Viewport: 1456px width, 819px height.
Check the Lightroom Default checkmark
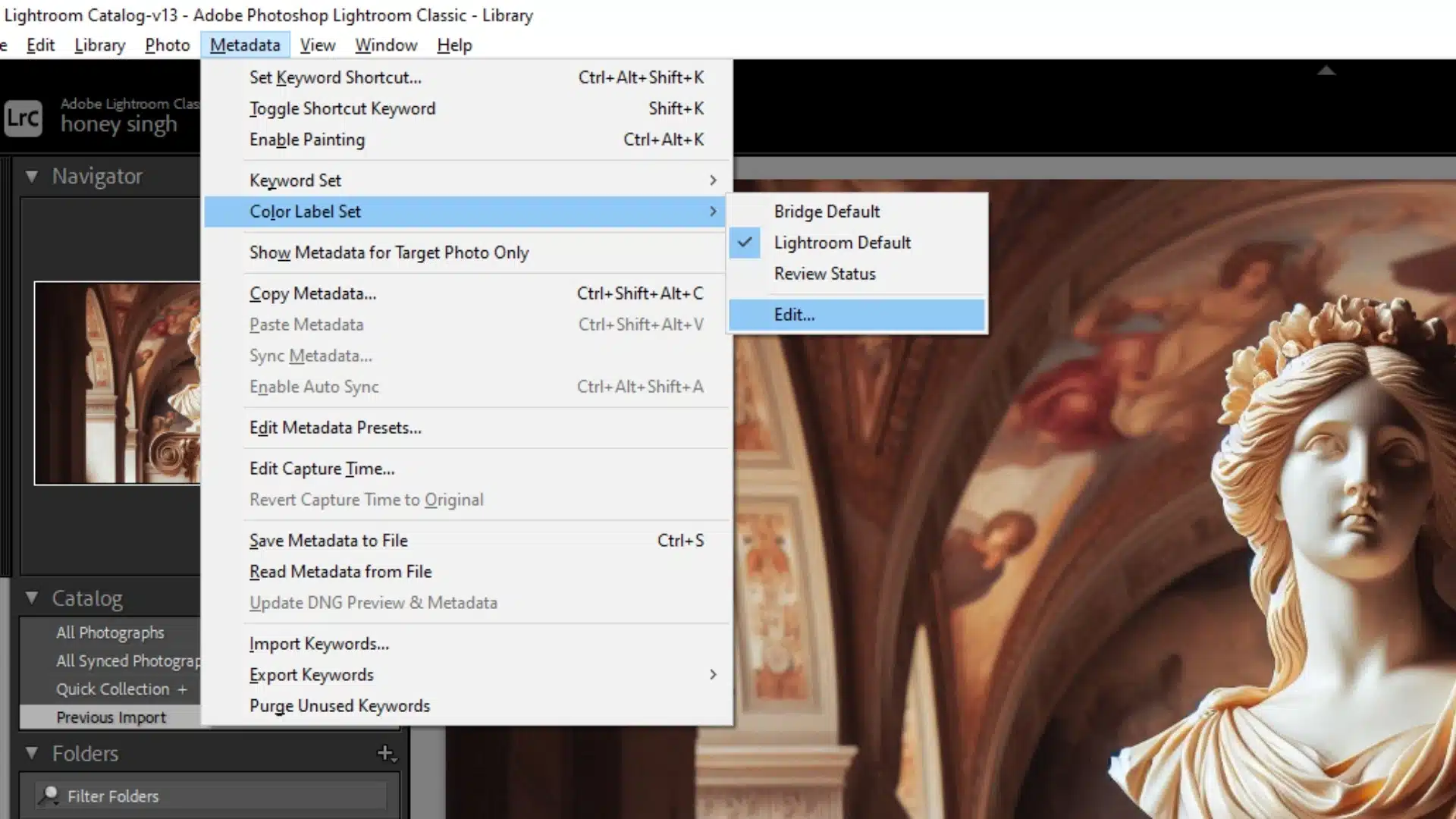pos(745,242)
